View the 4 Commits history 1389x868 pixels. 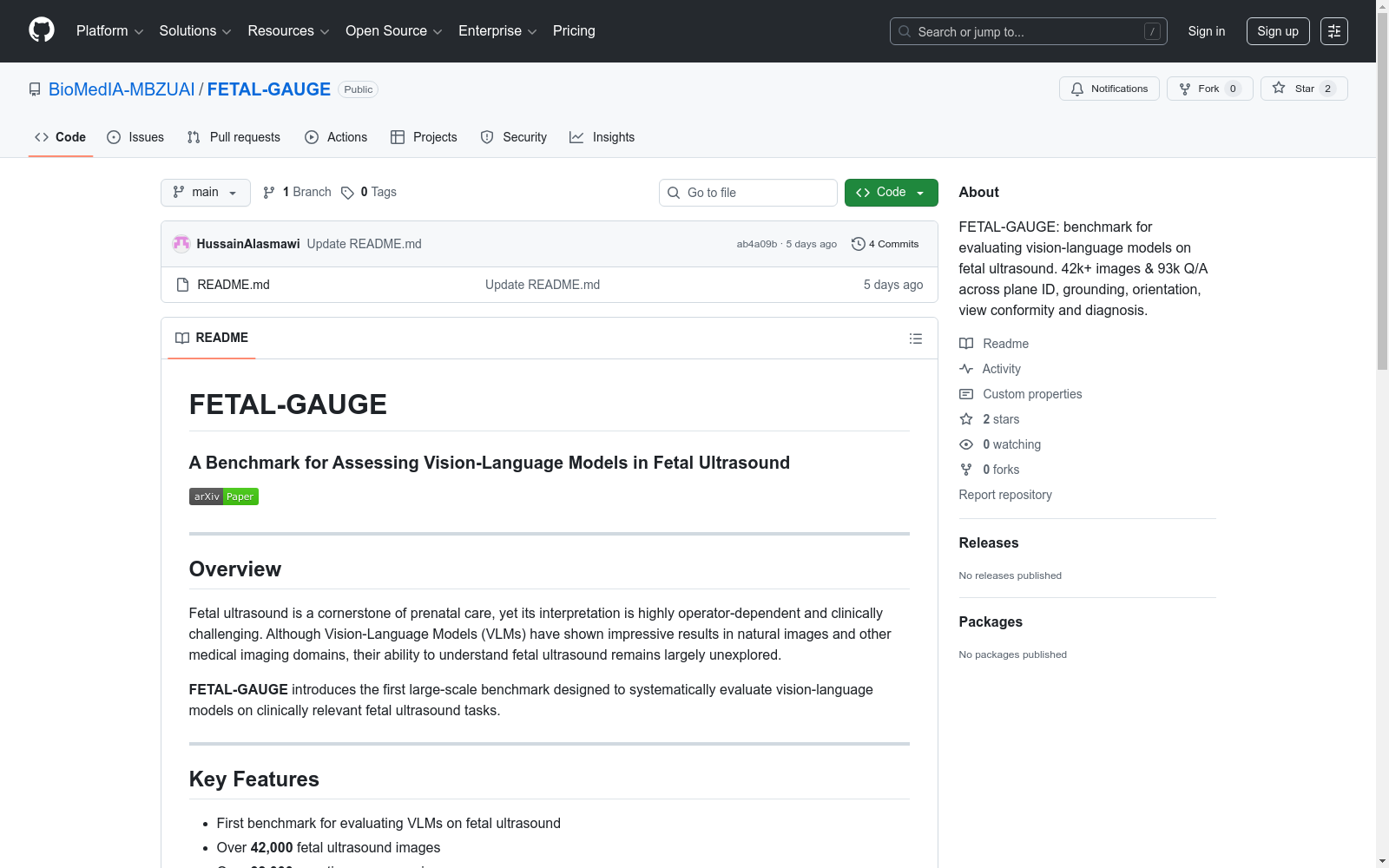pos(885,244)
